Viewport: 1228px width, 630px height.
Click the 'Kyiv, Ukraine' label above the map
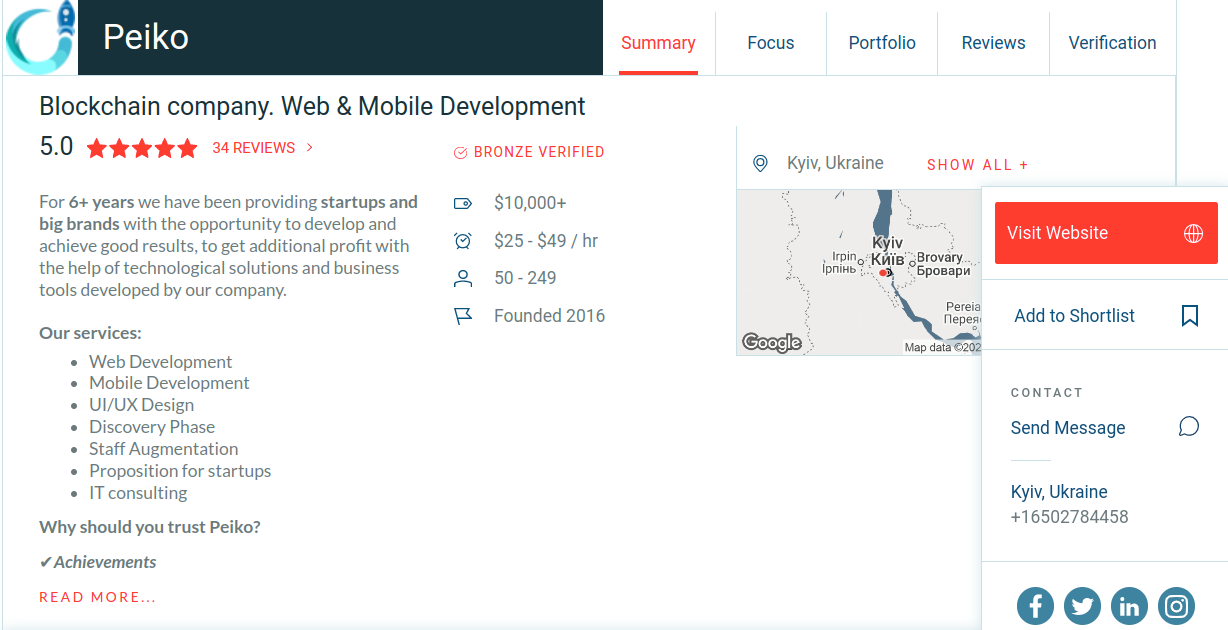point(835,163)
